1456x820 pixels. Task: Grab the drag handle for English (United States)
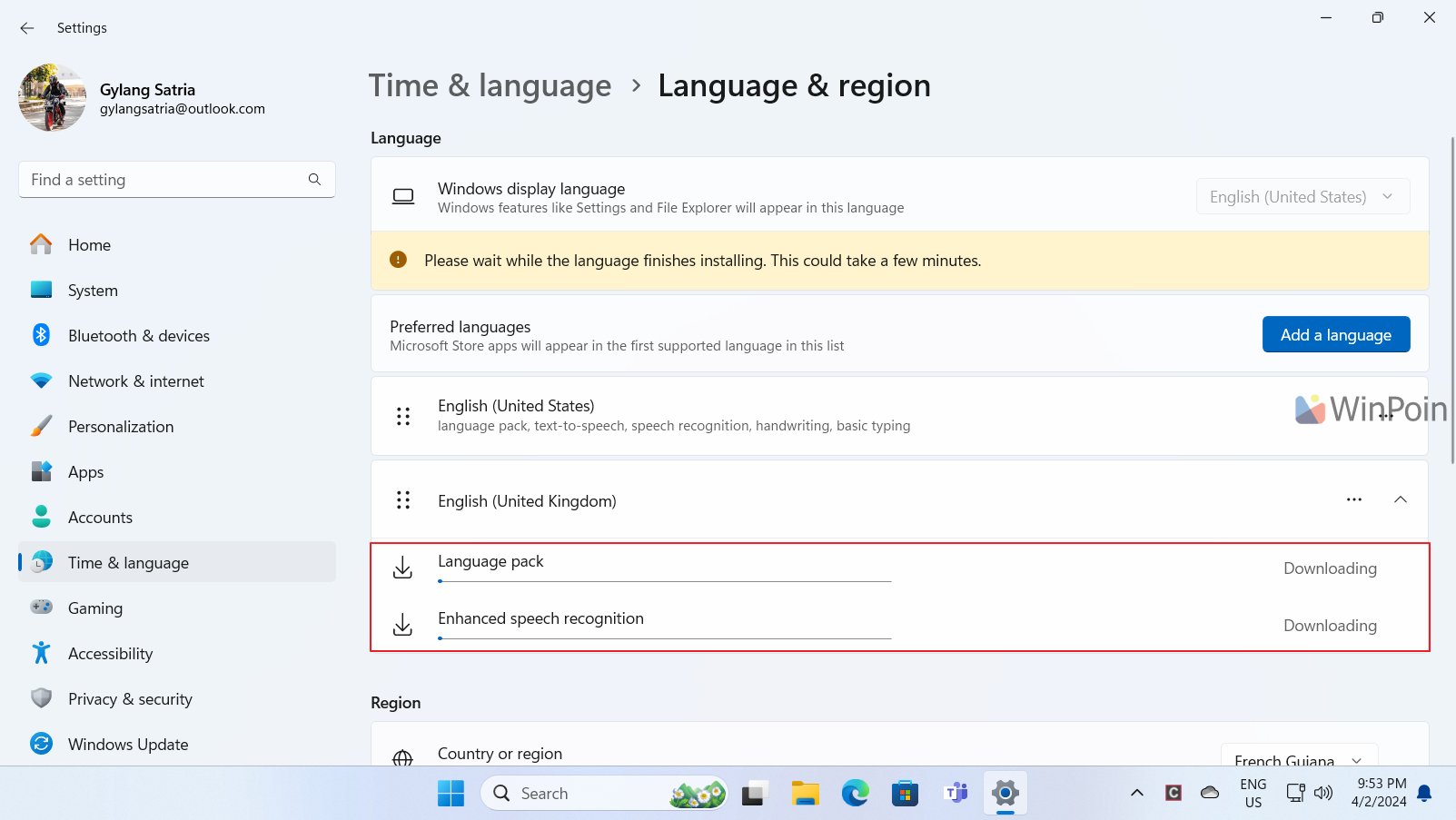click(403, 416)
